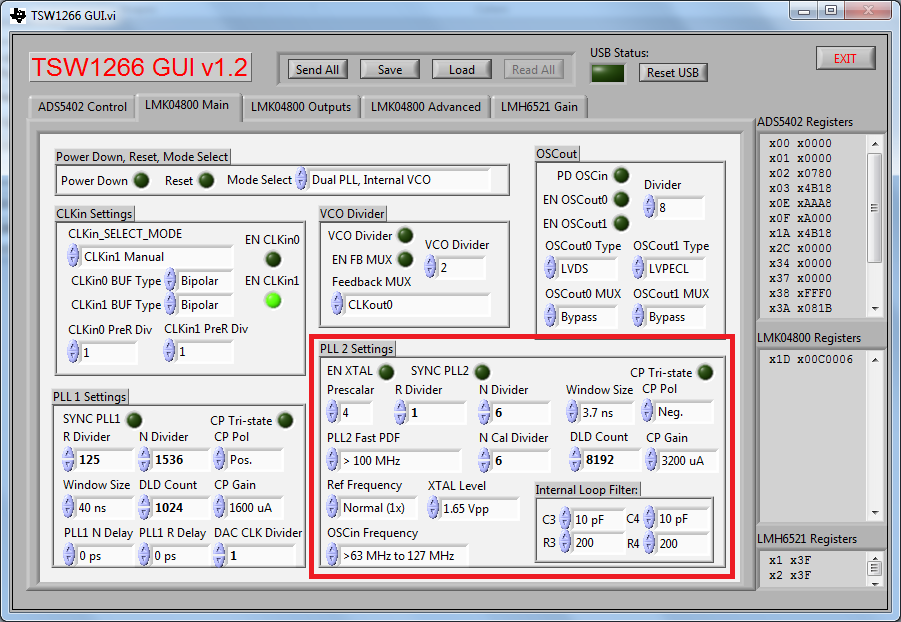Step the OSCout Divider value arrows

click(649, 207)
